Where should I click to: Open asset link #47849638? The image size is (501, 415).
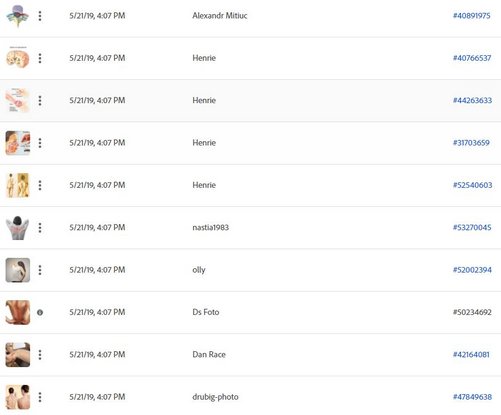coord(472,397)
